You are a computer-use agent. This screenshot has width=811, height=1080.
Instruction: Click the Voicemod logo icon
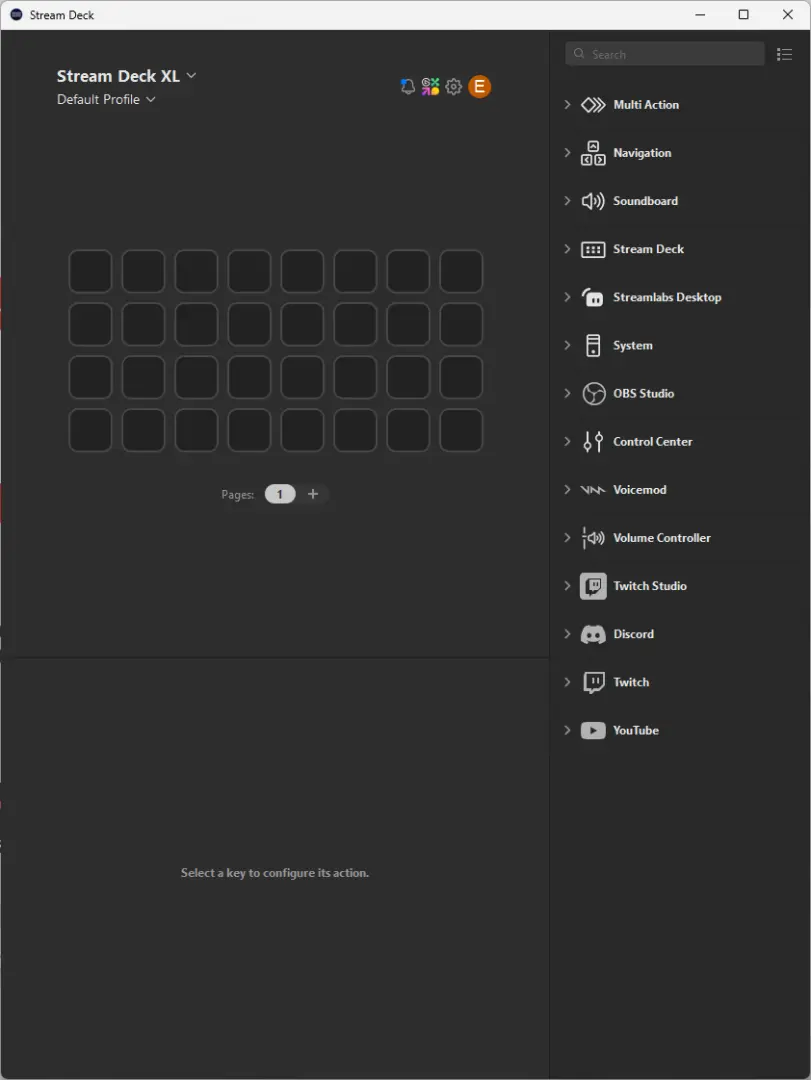click(593, 490)
